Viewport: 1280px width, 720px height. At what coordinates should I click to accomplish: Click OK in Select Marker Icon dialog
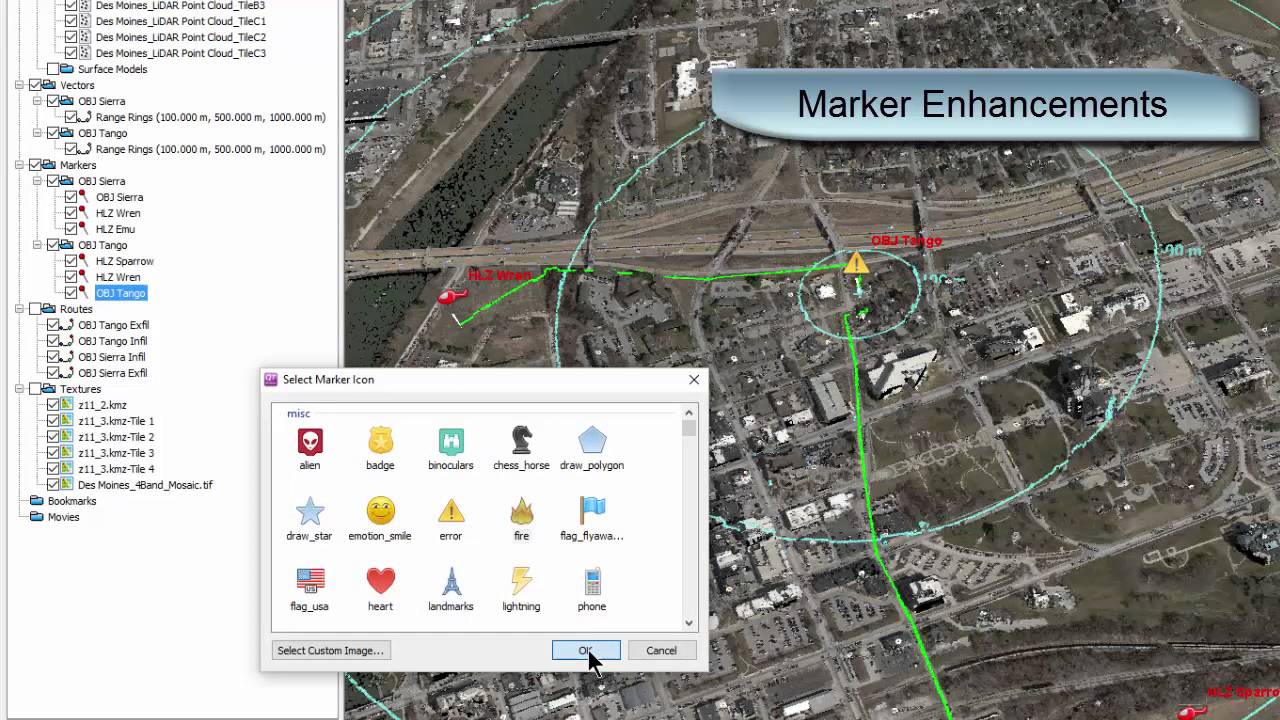point(586,650)
